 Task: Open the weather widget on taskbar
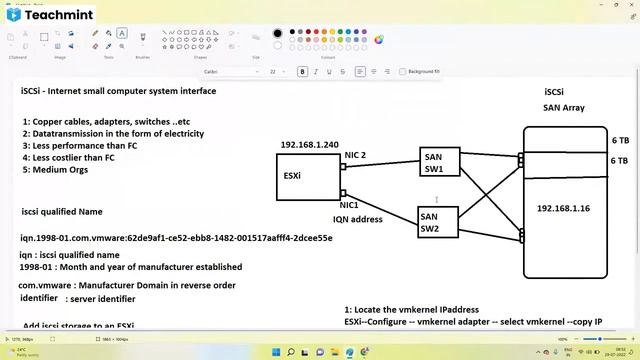coord(22,352)
